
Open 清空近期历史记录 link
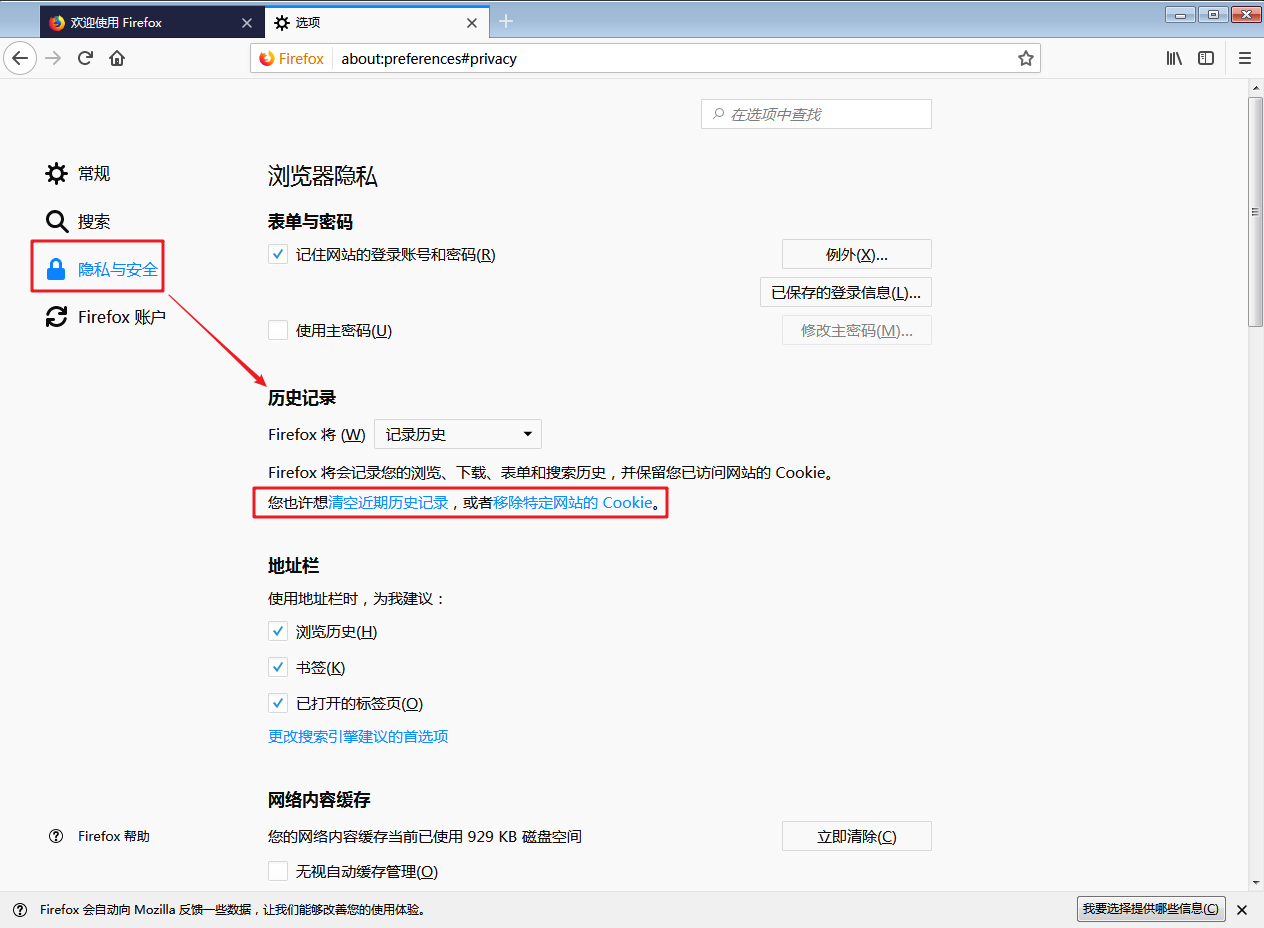[388, 502]
